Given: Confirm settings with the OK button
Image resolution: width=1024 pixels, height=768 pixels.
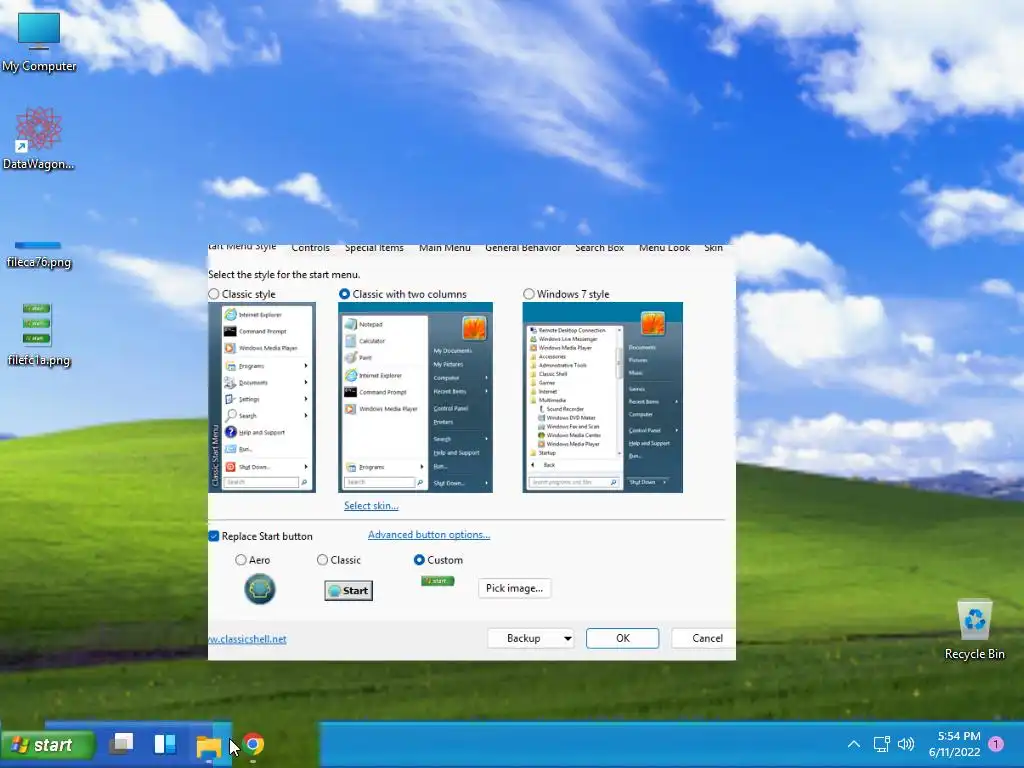Looking at the screenshot, I should (x=622, y=639).
